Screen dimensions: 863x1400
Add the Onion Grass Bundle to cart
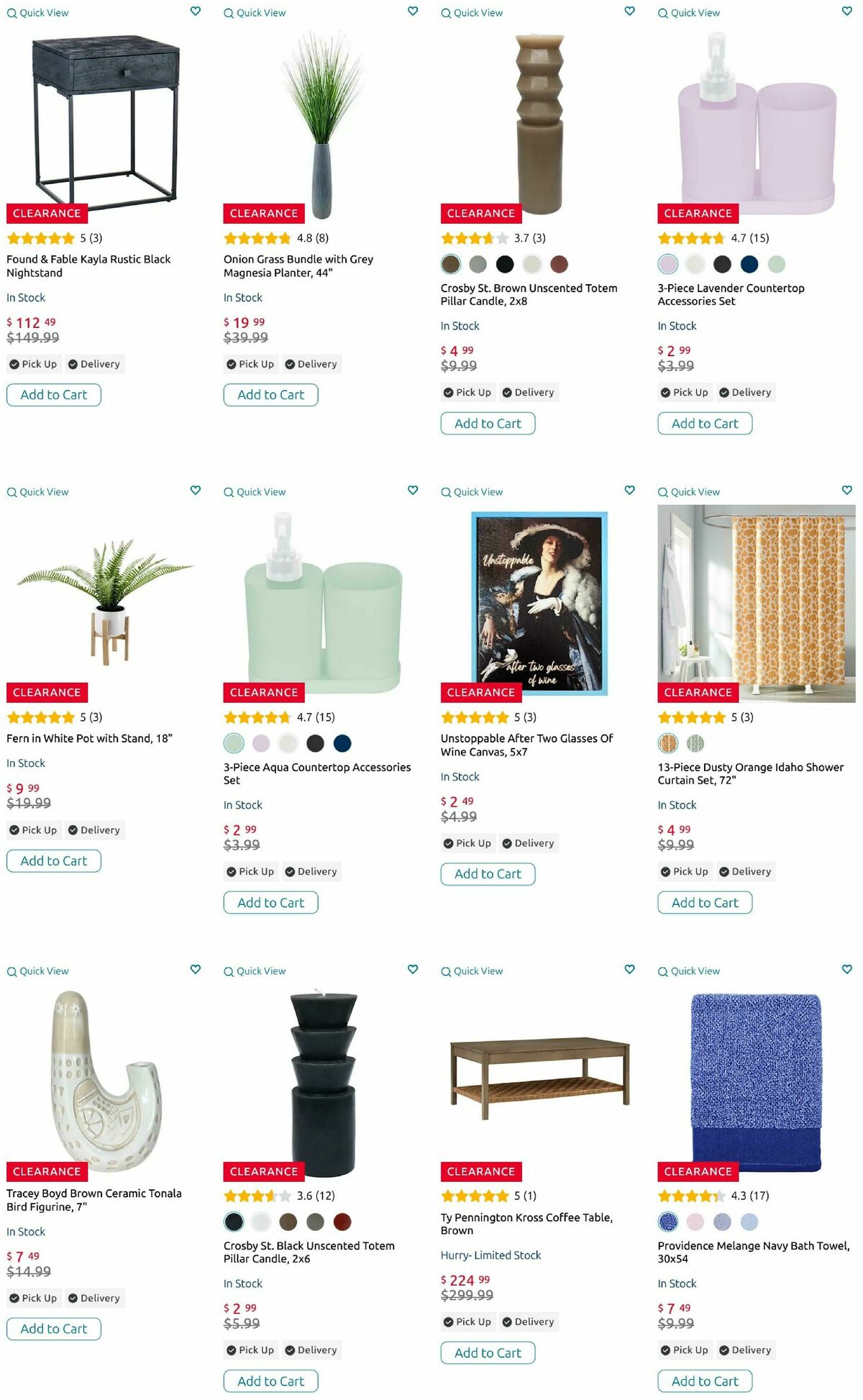271,394
